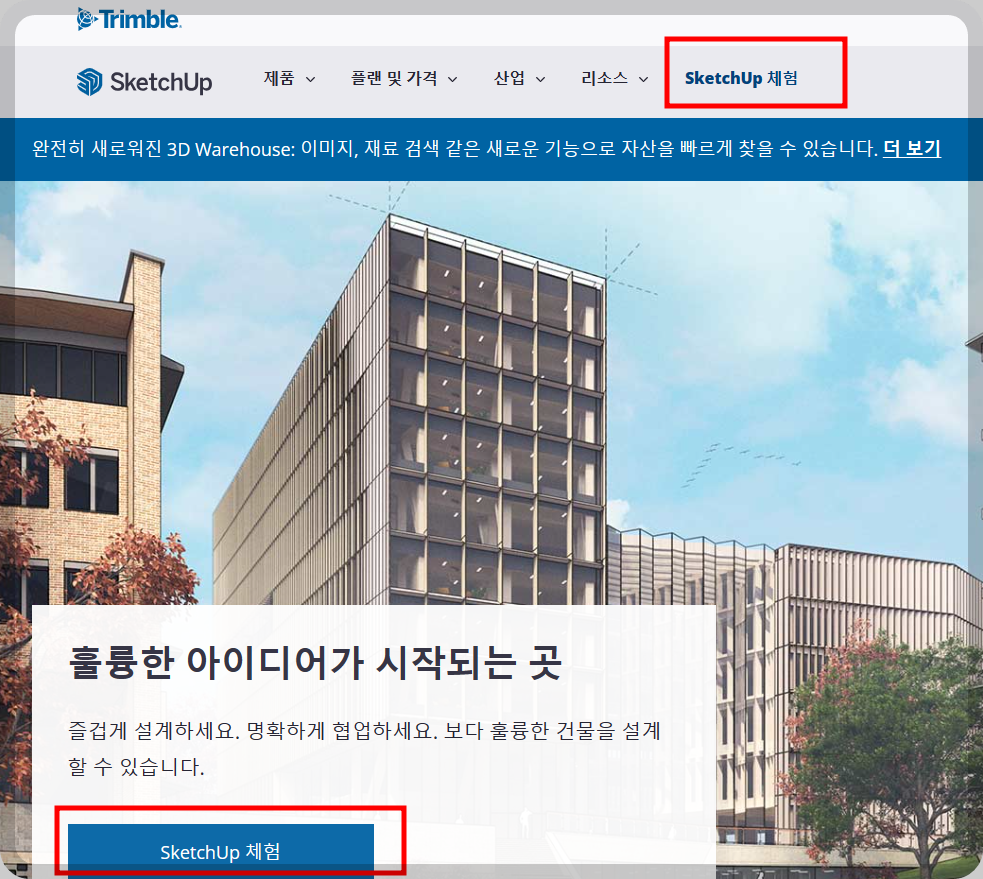Open the 산업 menu
This screenshot has height=879, width=983.
tap(509, 78)
